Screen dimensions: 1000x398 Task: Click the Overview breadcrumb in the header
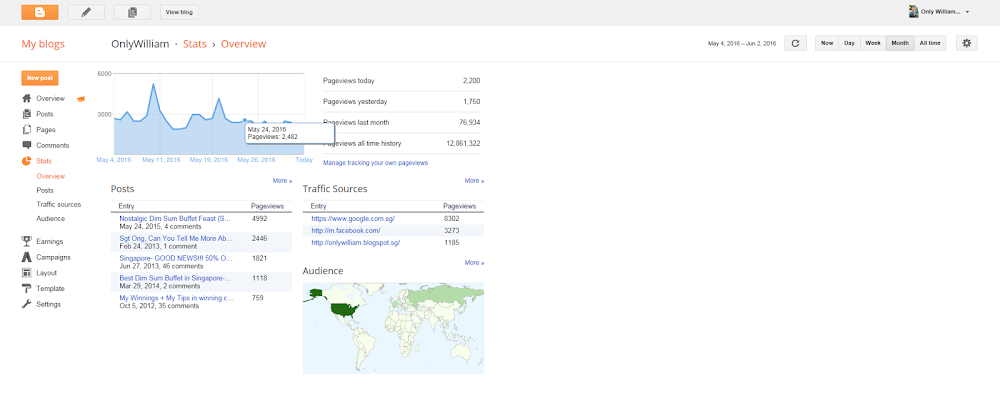[x=244, y=44]
